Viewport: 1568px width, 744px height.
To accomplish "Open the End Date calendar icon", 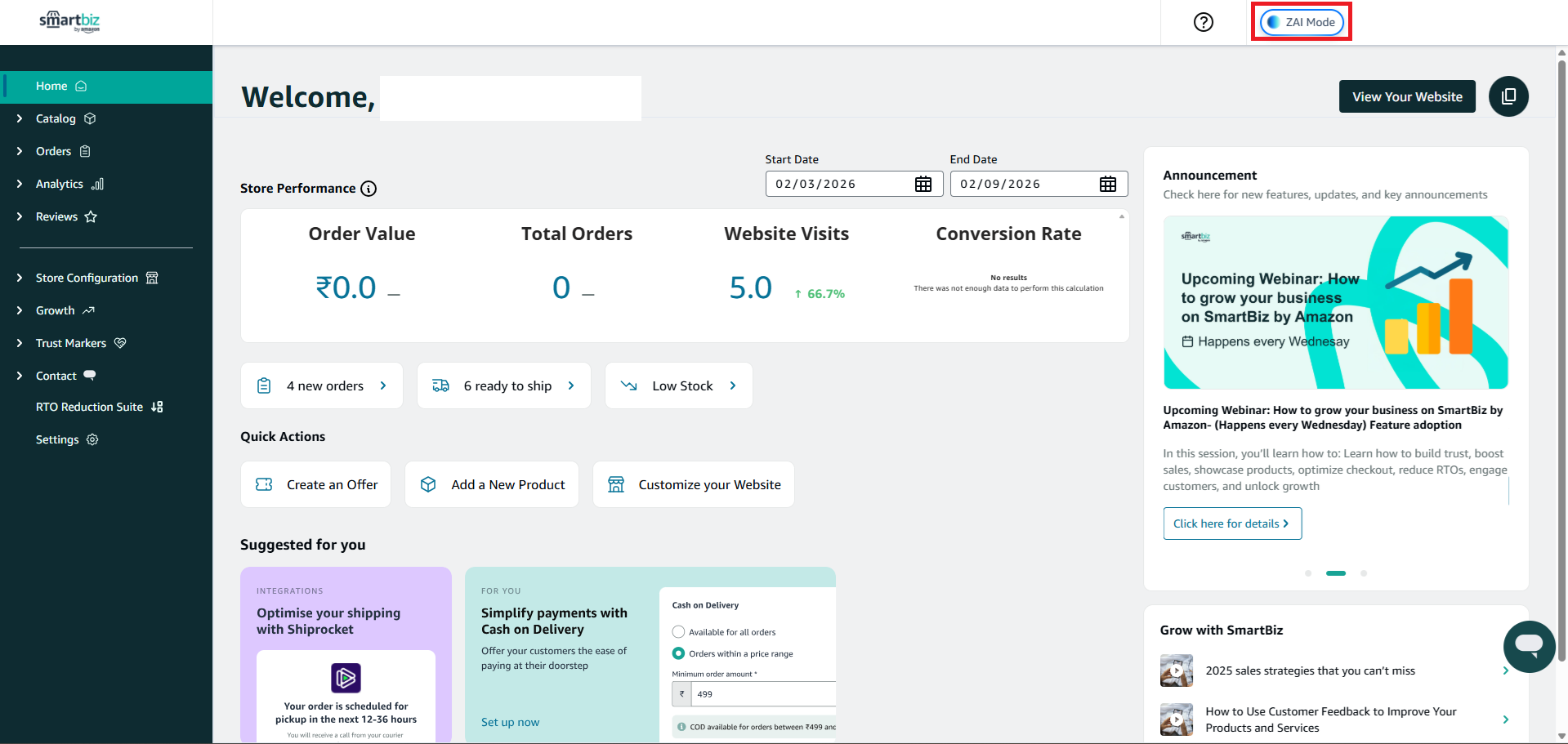I will pyautogui.click(x=1107, y=185).
